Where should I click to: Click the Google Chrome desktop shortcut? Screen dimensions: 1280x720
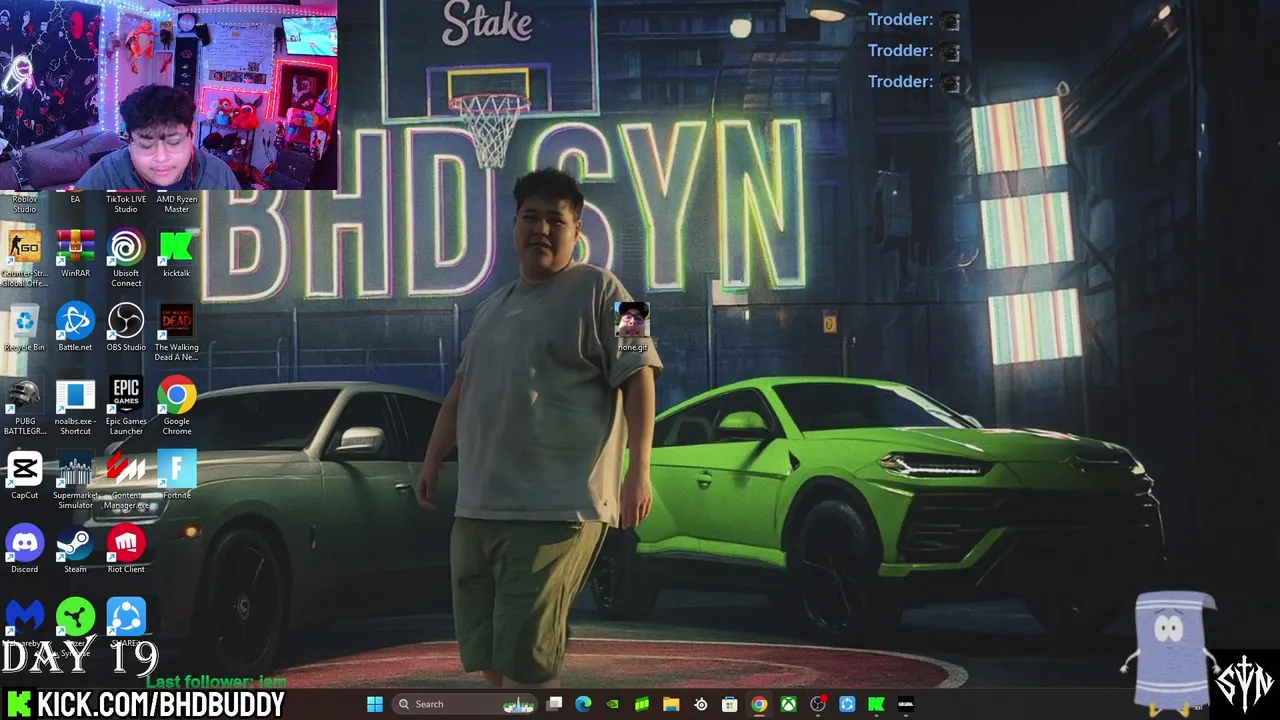click(x=176, y=406)
